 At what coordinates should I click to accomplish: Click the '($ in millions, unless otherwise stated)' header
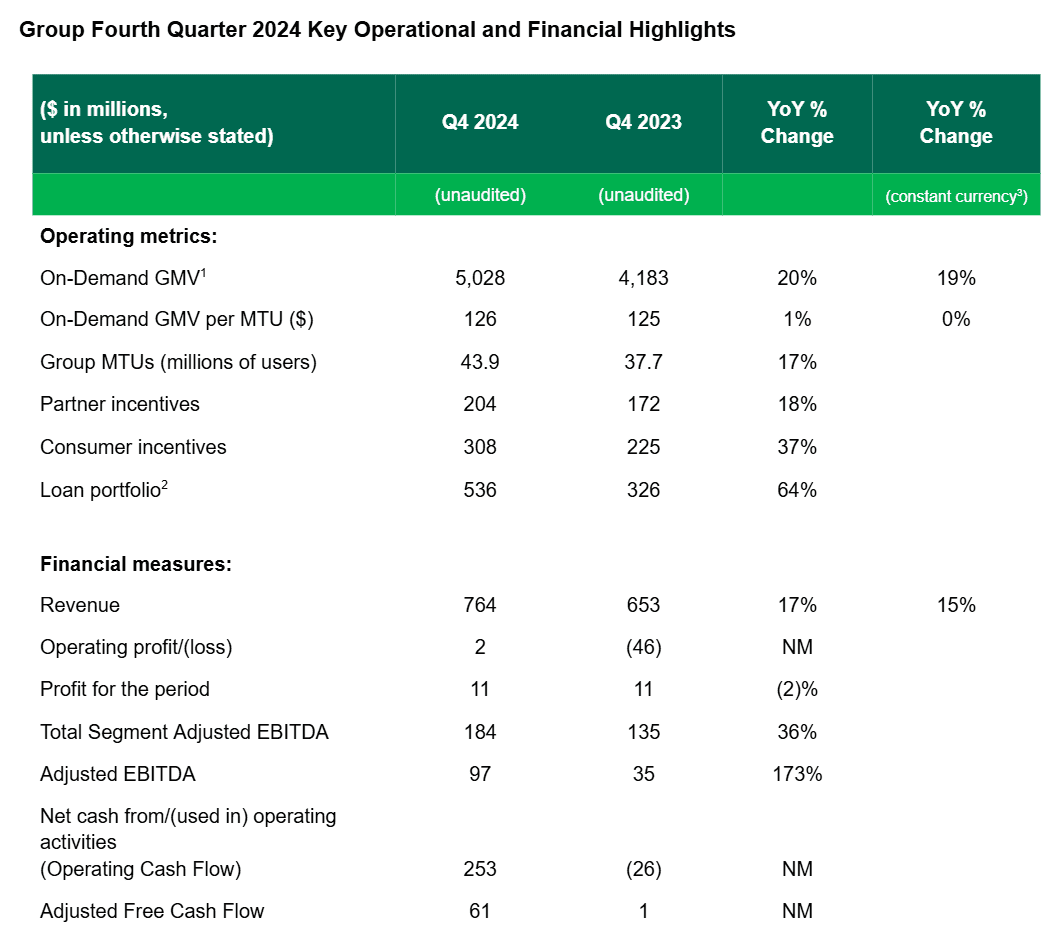point(157,122)
